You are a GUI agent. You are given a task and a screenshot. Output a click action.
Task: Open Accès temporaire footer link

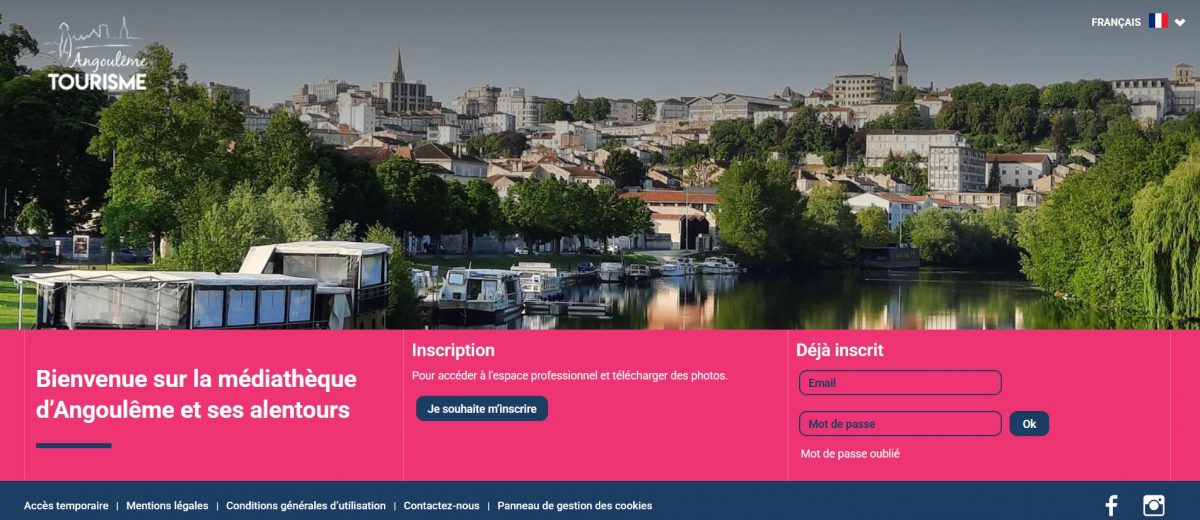point(66,506)
